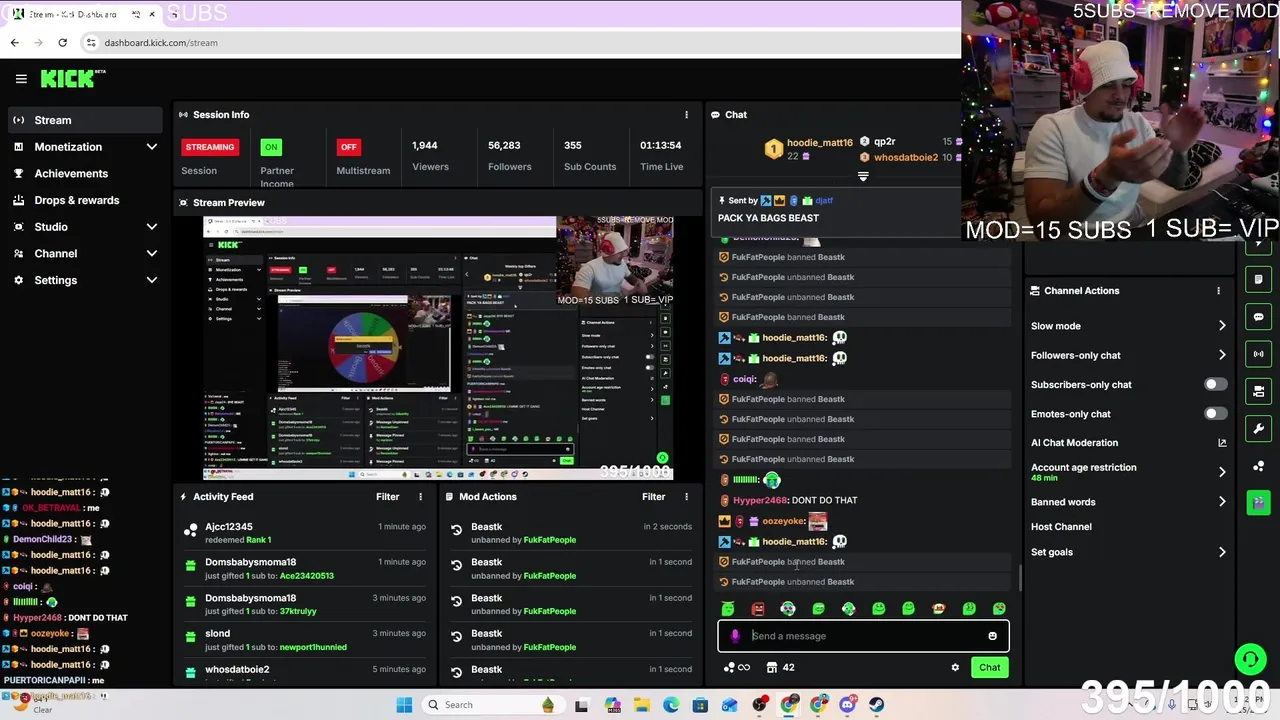Viewport: 1280px width, 720px height.
Task: Click the stream preview thumbnail
Action: tap(438, 348)
